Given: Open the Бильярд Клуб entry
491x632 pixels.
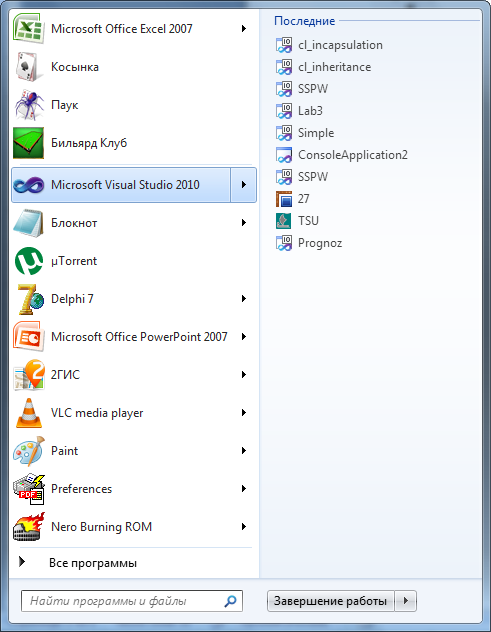Looking at the screenshot, I should 134,143.
